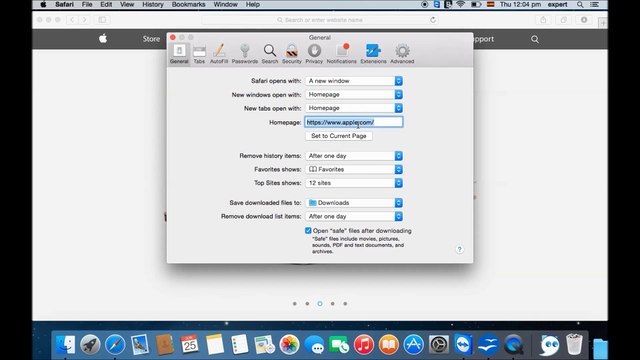Click the expert user name in menu bar
The image size is (640, 360).
(x=558, y=4)
